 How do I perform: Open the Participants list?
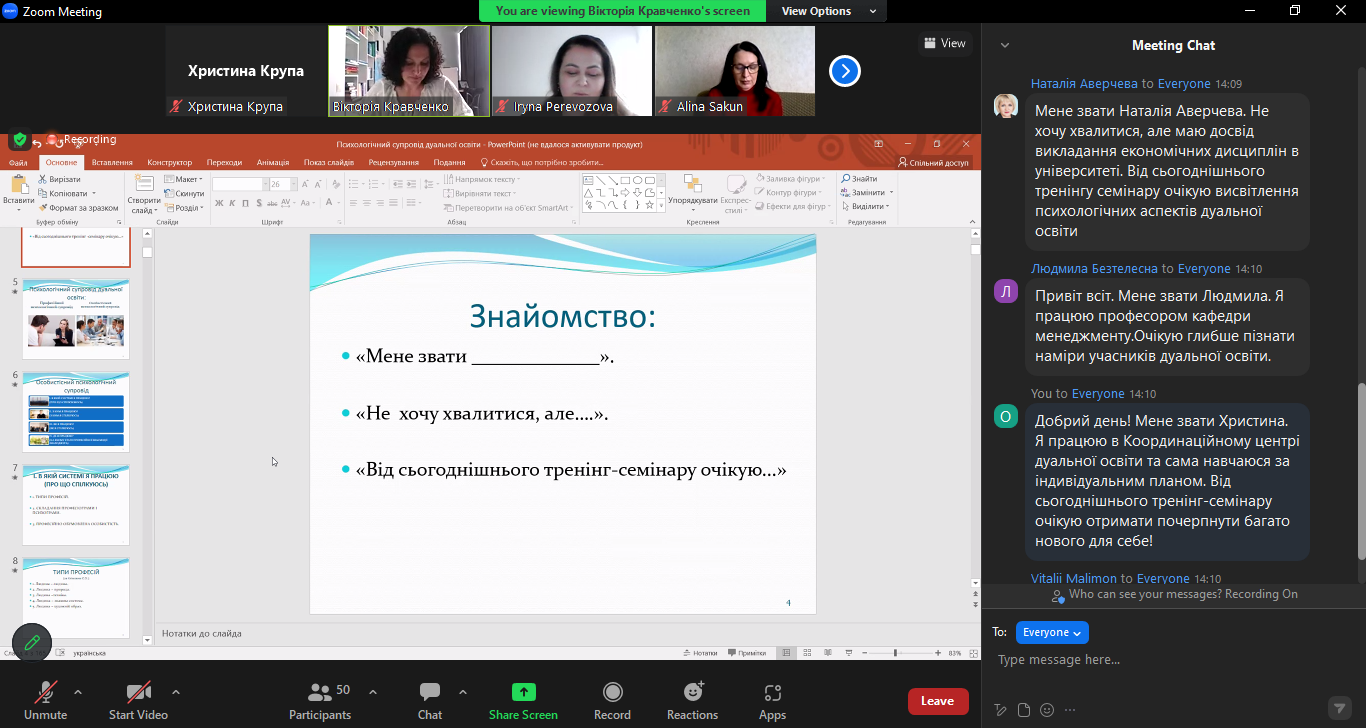(320, 692)
